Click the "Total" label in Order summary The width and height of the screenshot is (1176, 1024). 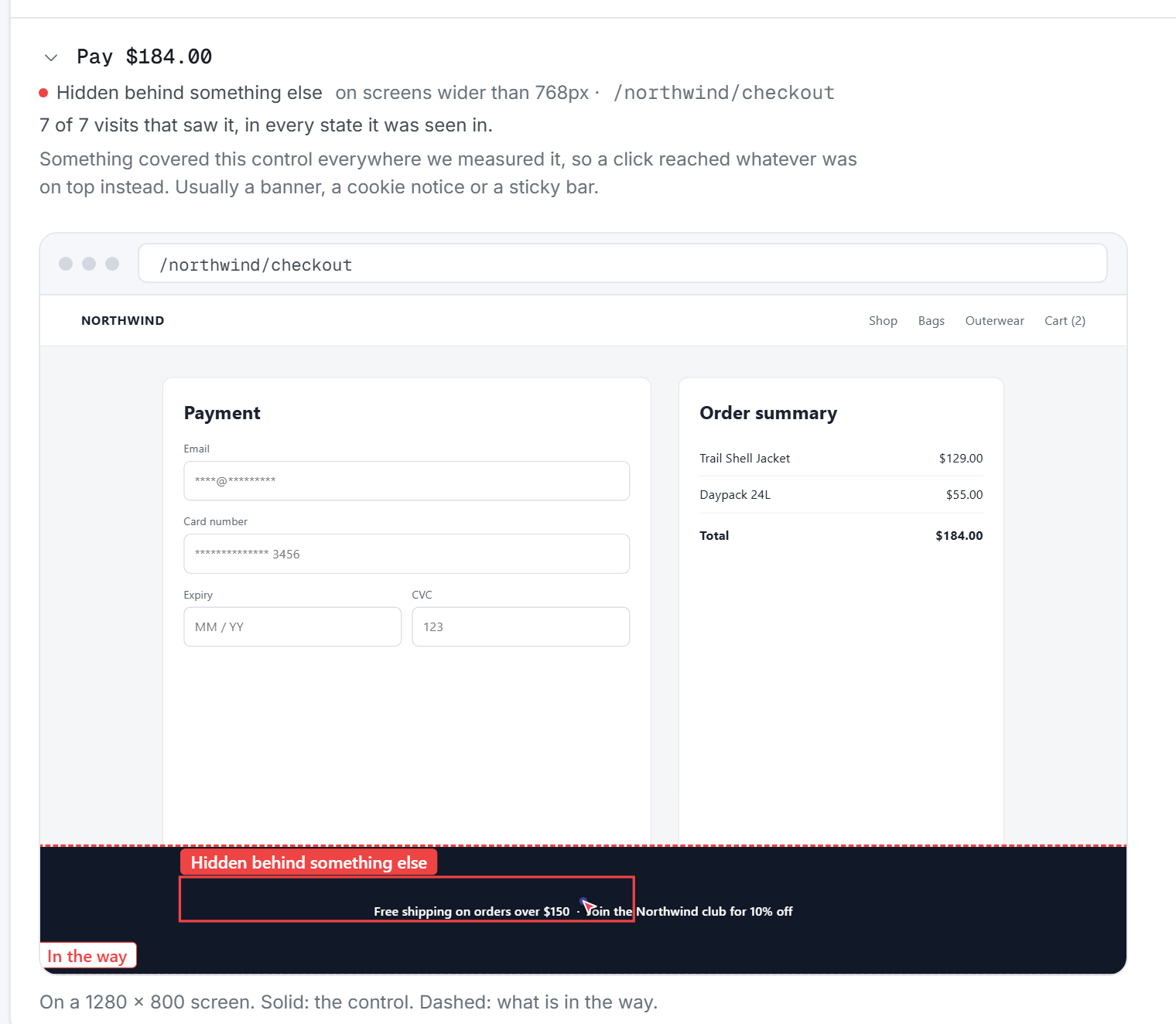[x=714, y=535]
